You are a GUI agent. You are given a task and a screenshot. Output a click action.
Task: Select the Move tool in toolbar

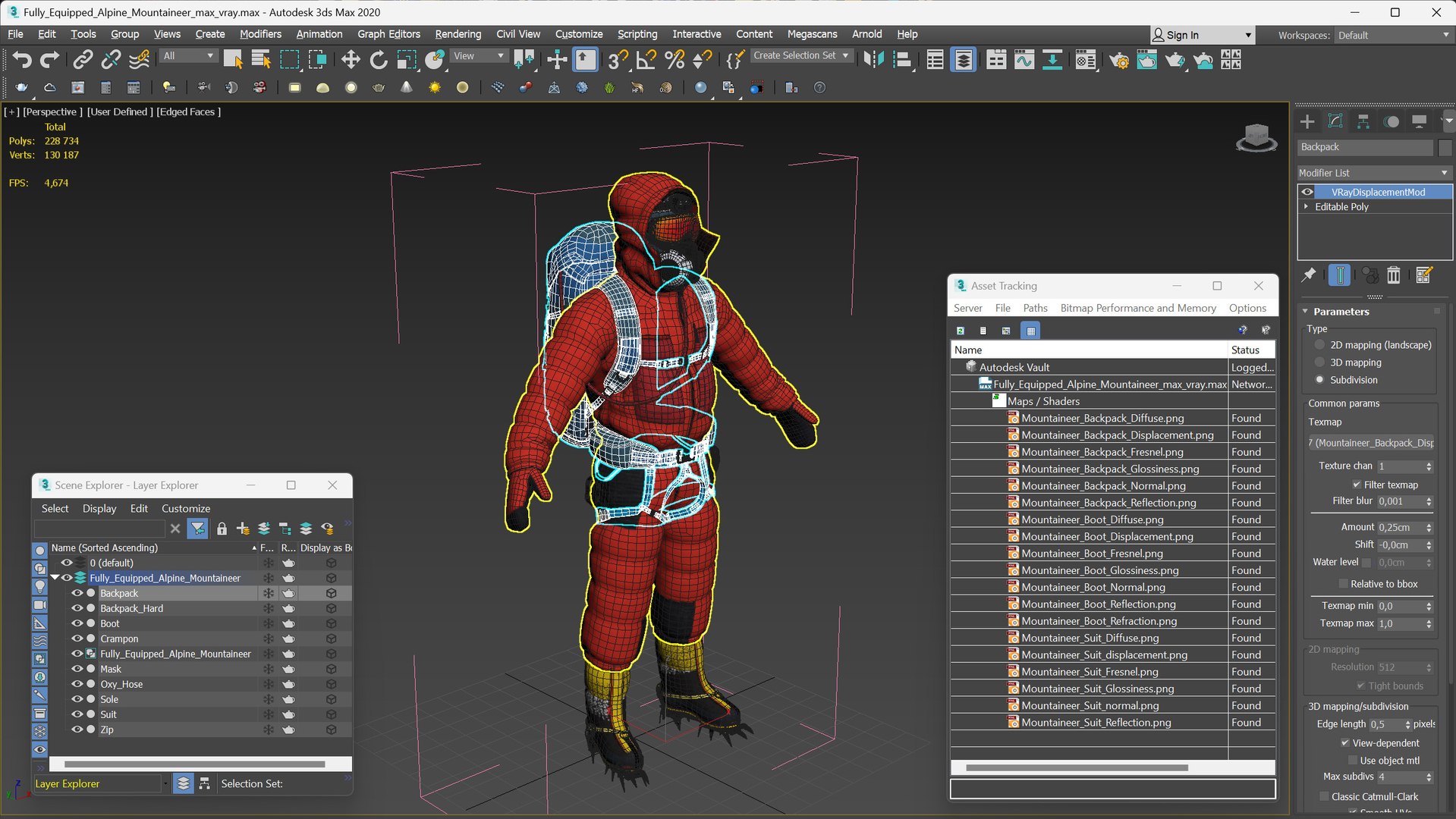point(350,60)
